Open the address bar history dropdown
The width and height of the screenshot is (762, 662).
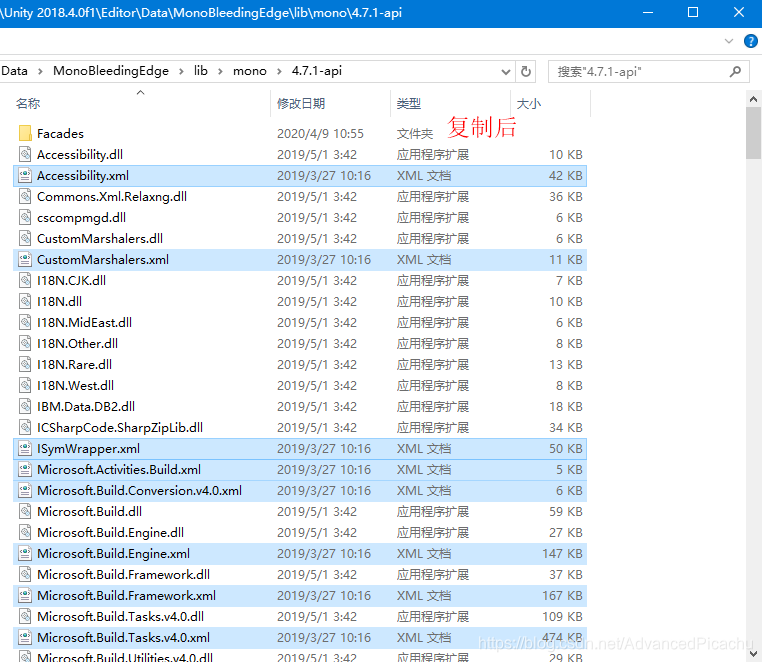(x=505, y=72)
